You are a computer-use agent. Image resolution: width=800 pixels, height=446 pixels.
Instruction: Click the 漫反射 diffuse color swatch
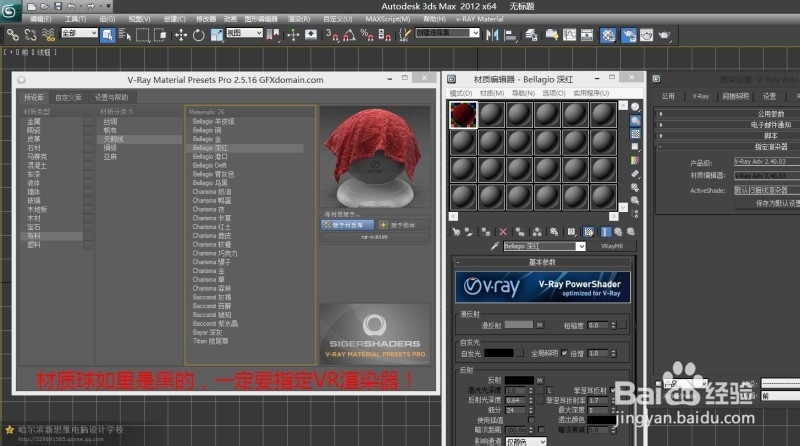(x=518, y=325)
